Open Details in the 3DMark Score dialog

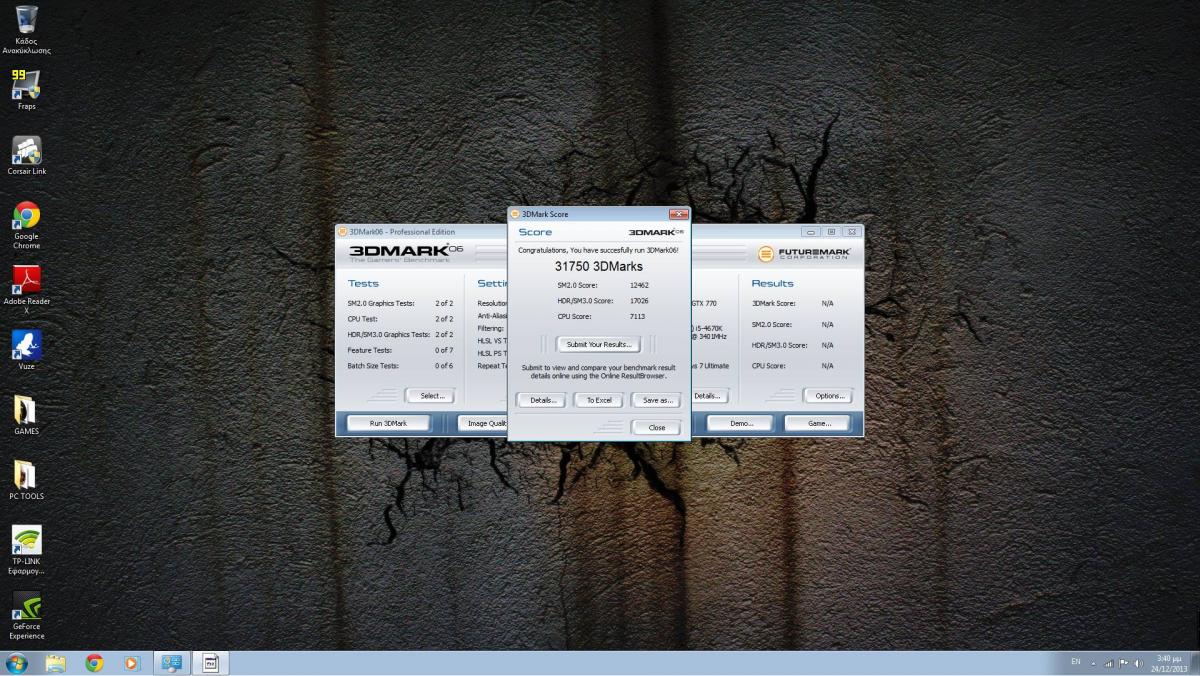tap(542, 400)
